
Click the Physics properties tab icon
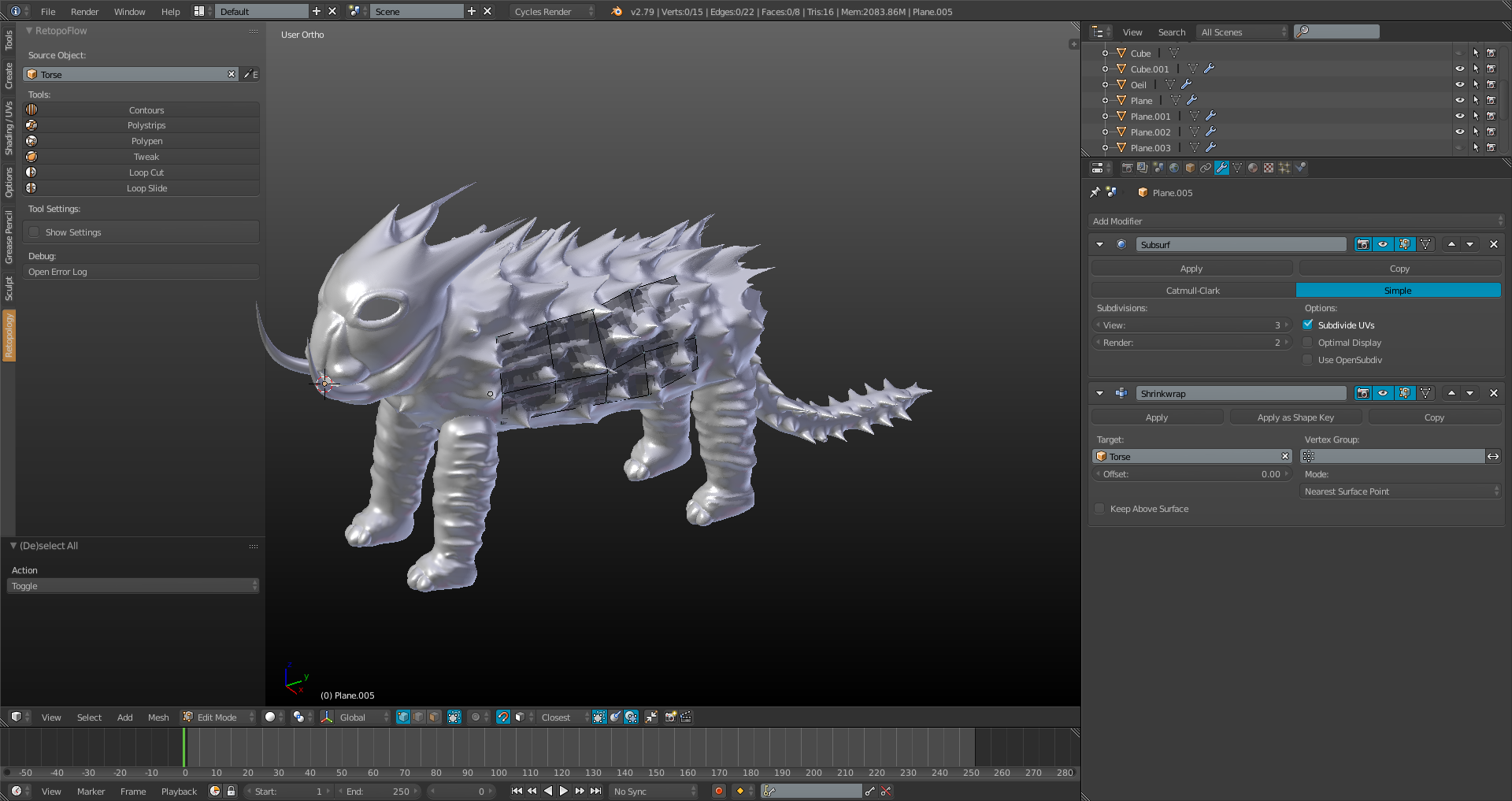click(1300, 168)
